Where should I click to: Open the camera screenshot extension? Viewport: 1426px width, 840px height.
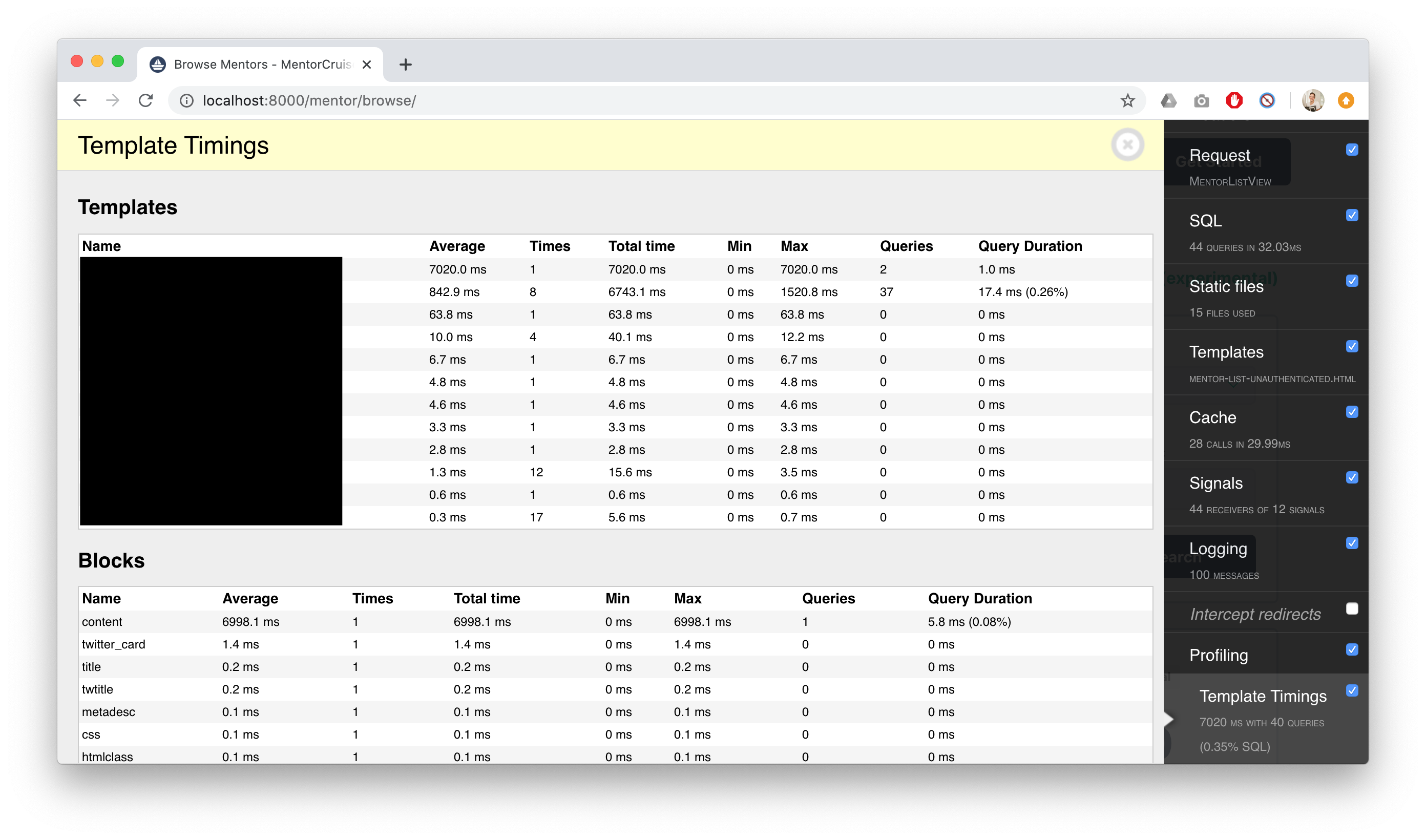click(1201, 100)
